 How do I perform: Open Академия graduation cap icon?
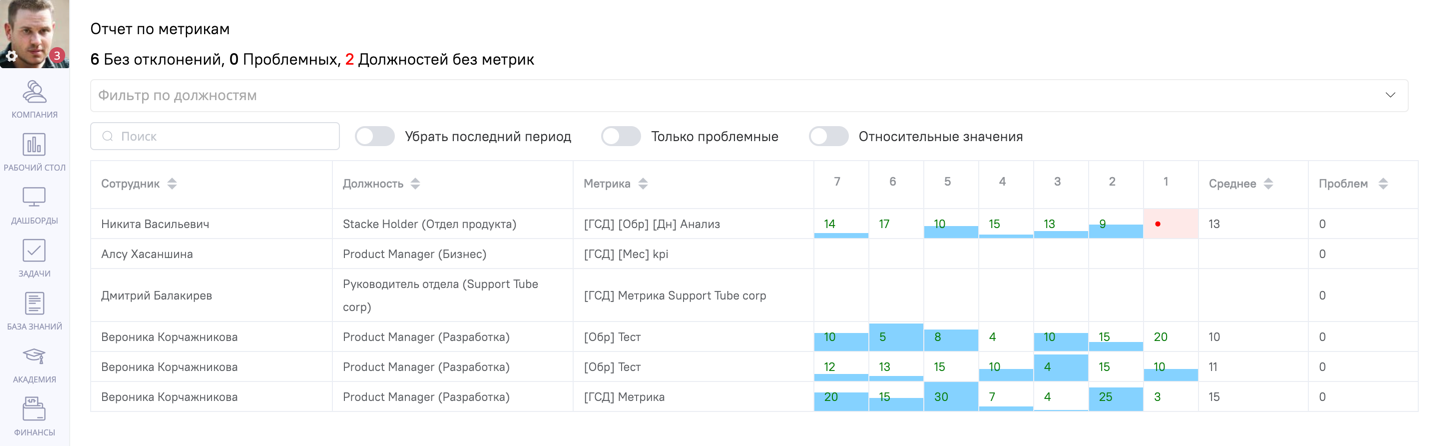click(x=34, y=357)
